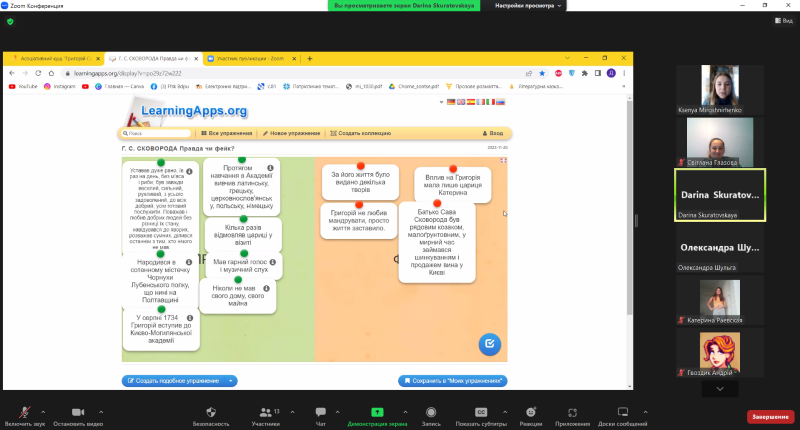Expand chat options arrow
The image size is (800, 430).
tap(337, 412)
